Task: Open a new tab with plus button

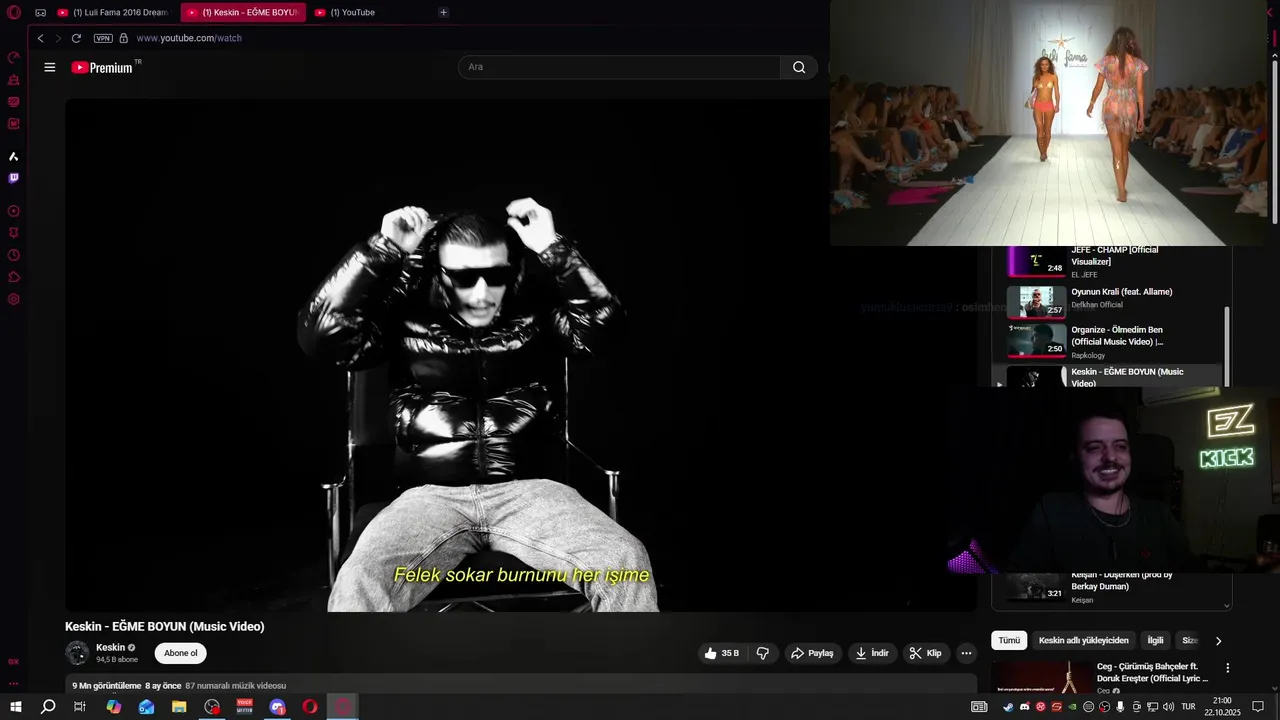Action: tap(443, 12)
